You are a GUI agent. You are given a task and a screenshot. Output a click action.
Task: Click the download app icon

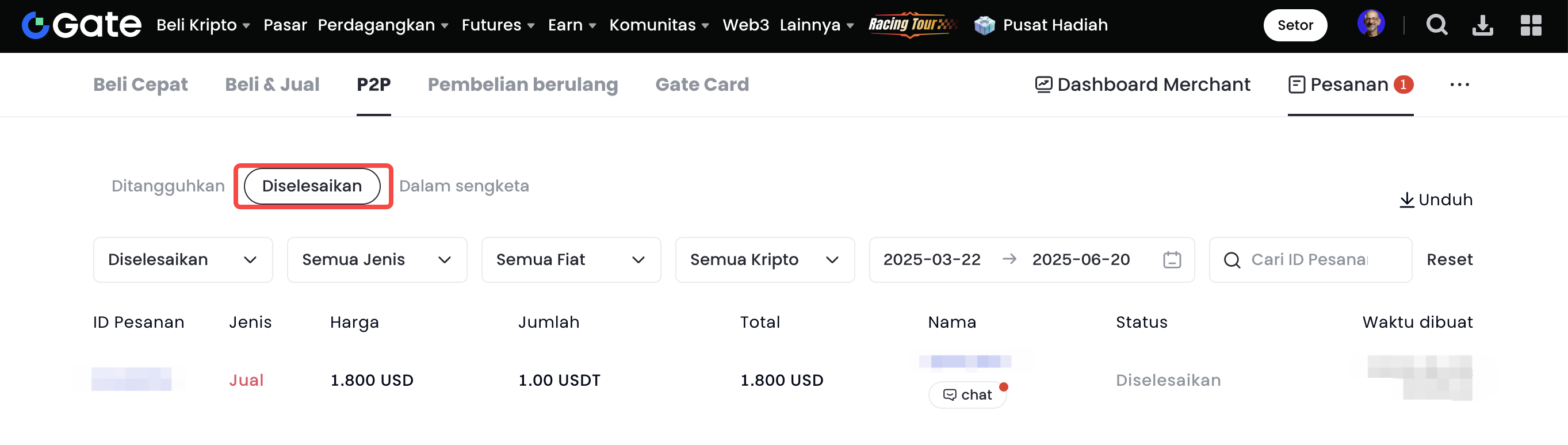(1482, 25)
